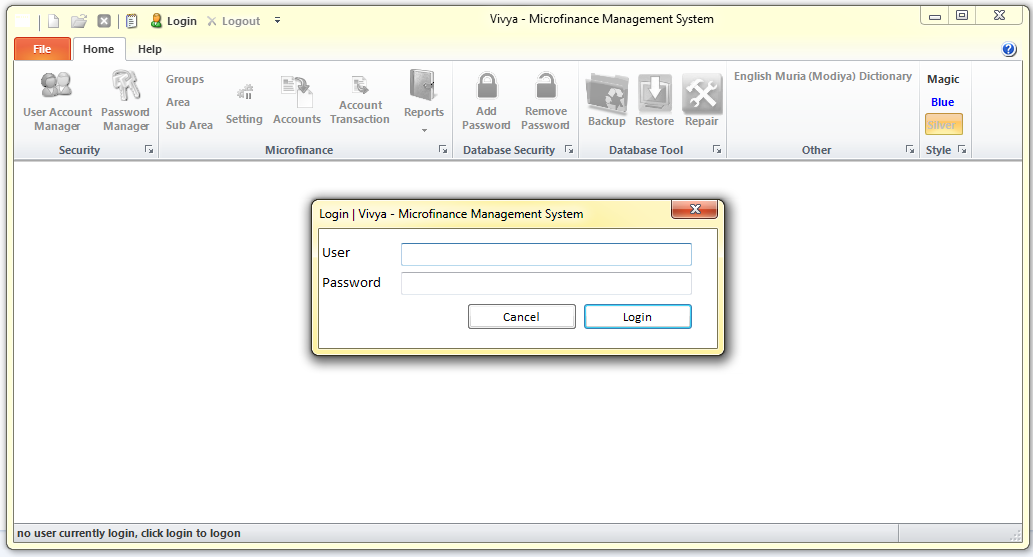The image size is (1033, 557).
Task: Click the Login user icon in quick toolbar
Action: click(156, 21)
